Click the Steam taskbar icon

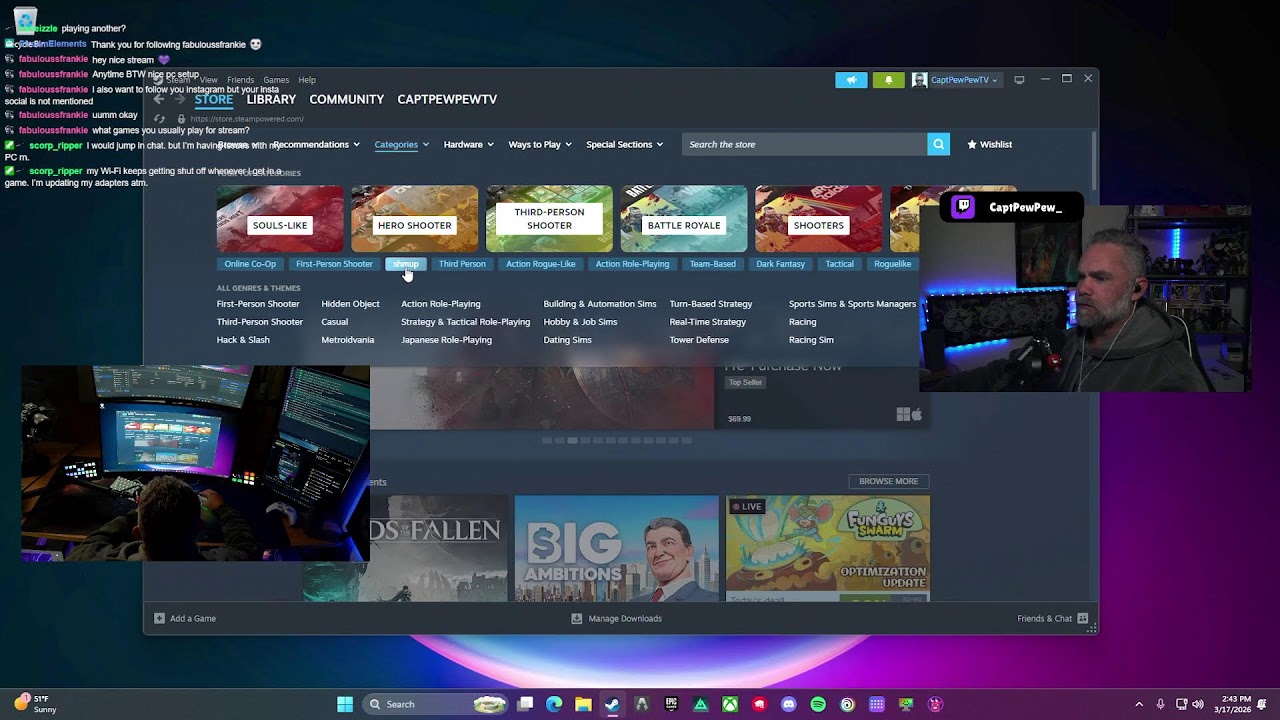(x=612, y=704)
